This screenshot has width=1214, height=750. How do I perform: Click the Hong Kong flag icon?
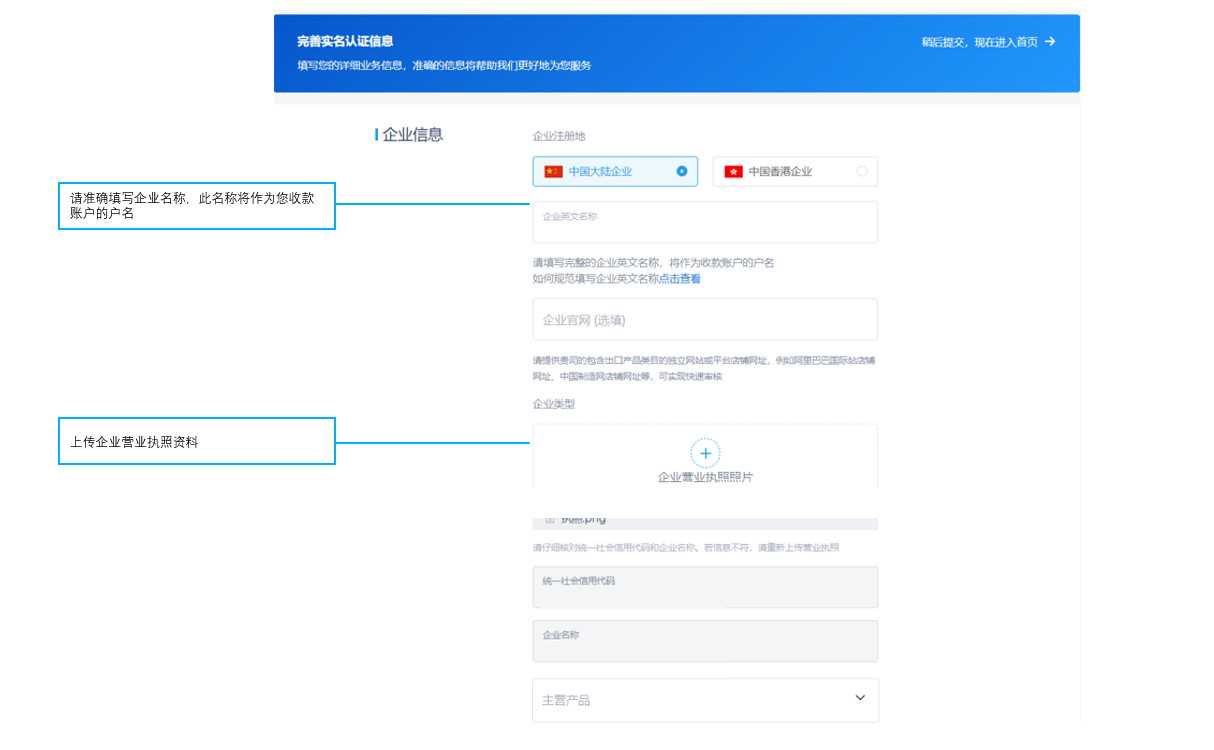pyautogui.click(x=731, y=171)
